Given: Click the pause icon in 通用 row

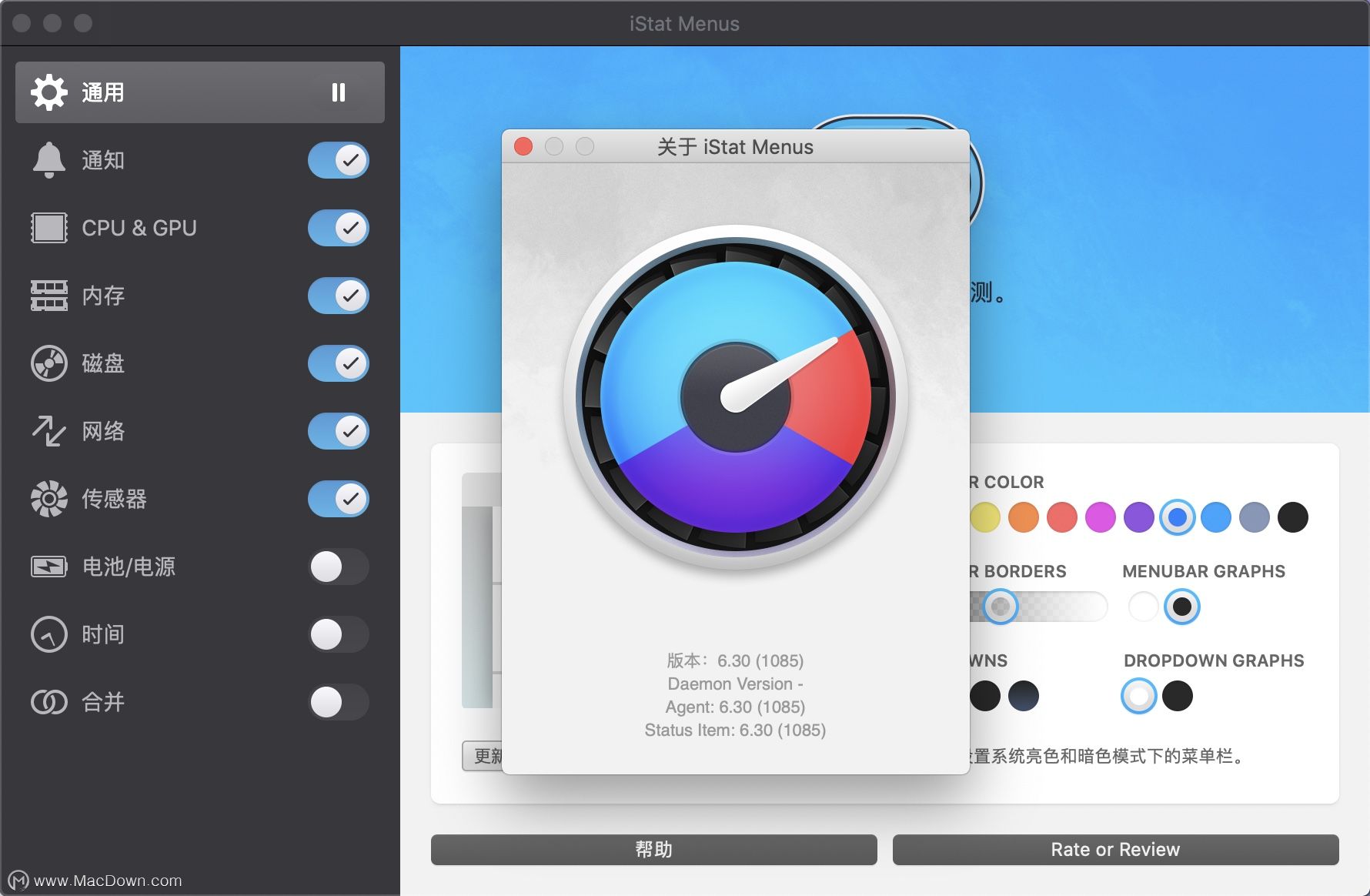Looking at the screenshot, I should (x=339, y=92).
